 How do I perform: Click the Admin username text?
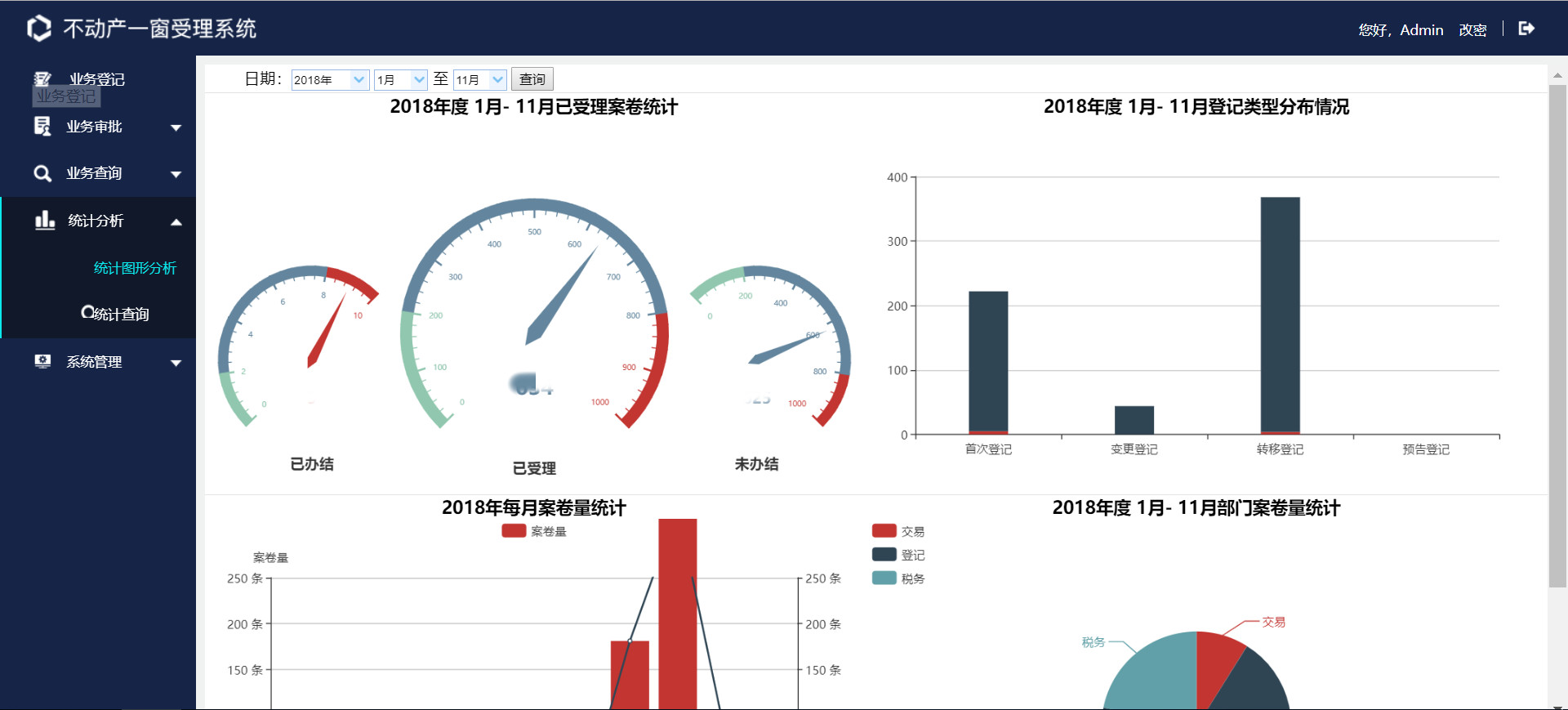1422,30
